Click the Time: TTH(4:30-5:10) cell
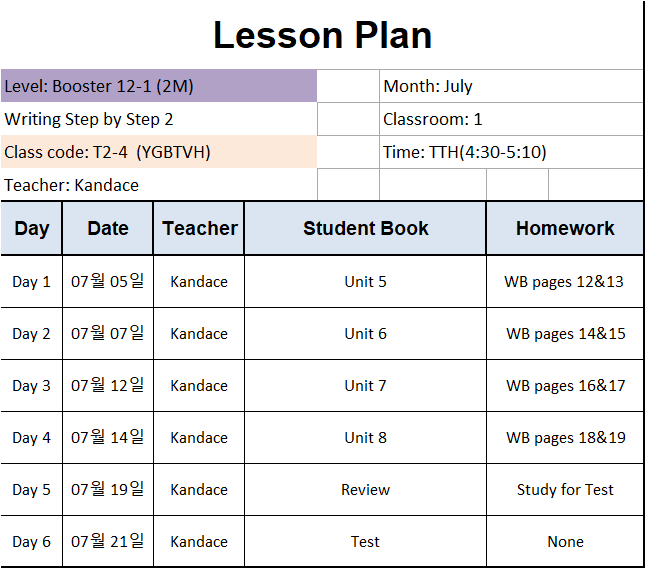This screenshot has width=645, height=568. point(511,152)
